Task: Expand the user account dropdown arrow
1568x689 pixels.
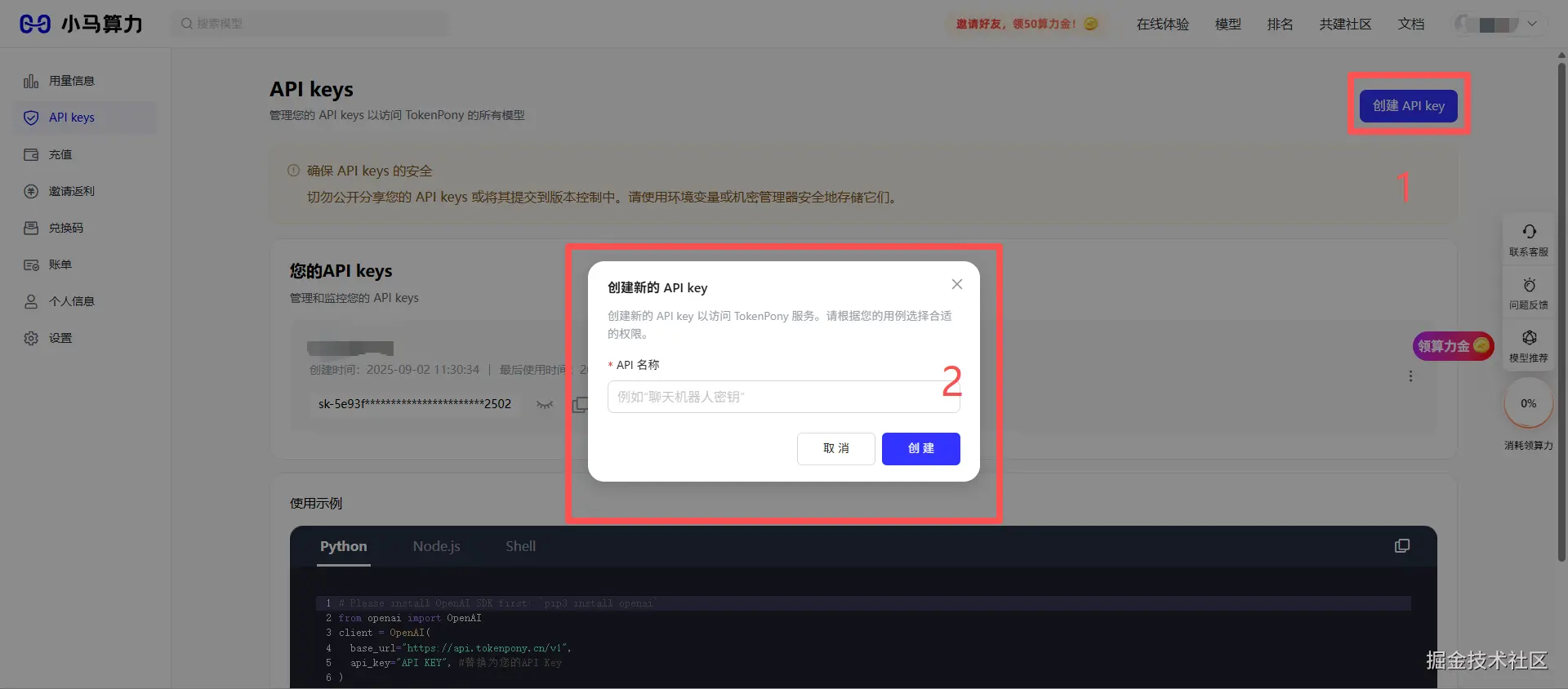Action: click(x=1532, y=24)
